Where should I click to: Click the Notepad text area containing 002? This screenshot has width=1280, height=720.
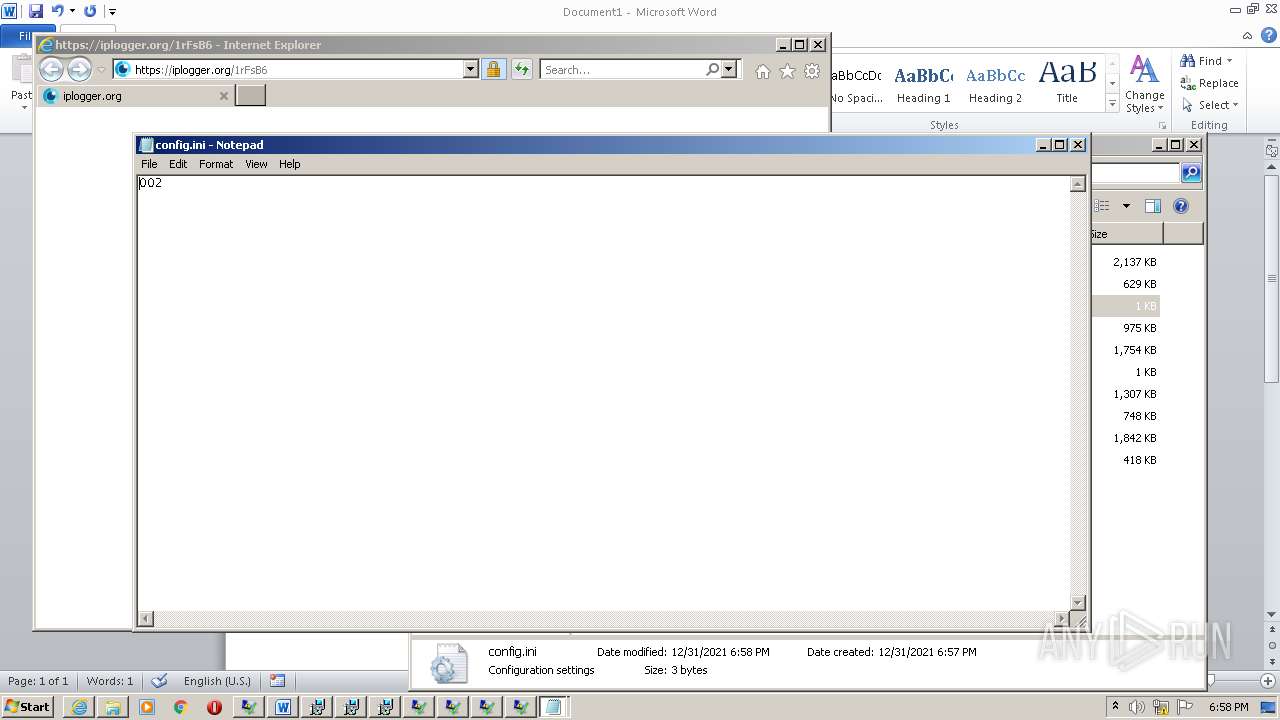pyautogui.click(x=604, y=393)
